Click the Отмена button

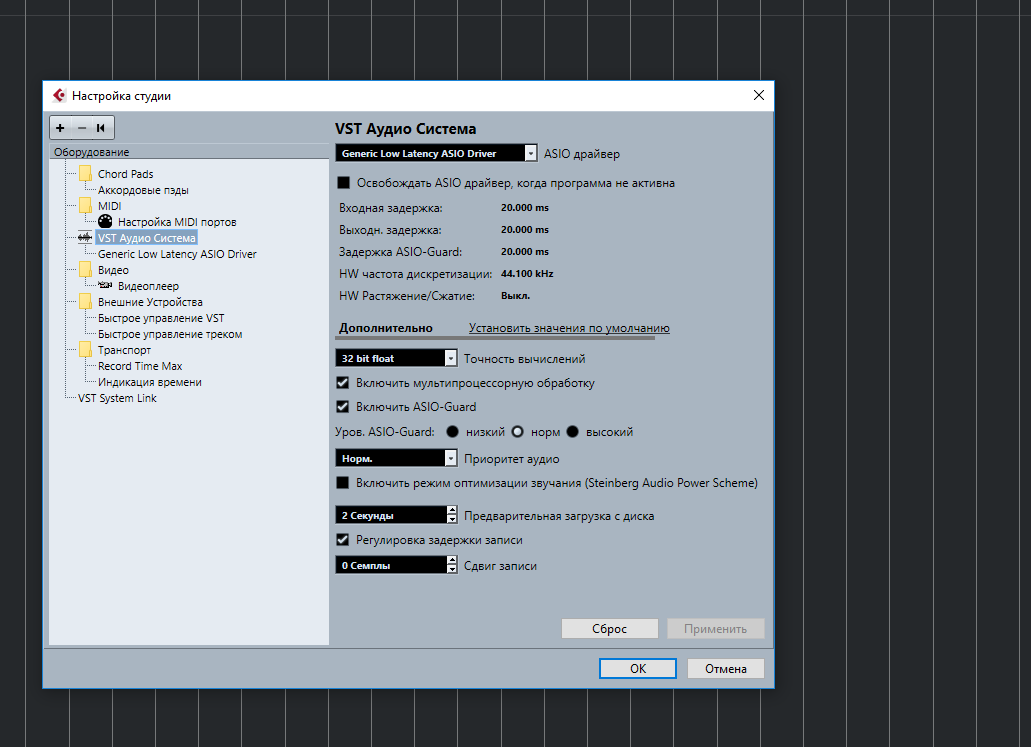click(x=726, y=668)
